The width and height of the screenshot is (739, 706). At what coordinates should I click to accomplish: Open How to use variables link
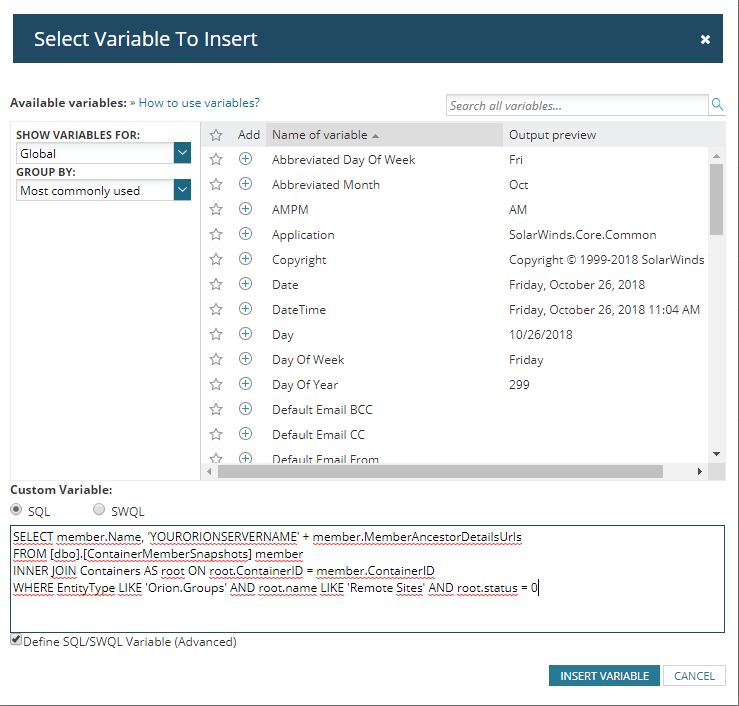(x=199, y=103)
